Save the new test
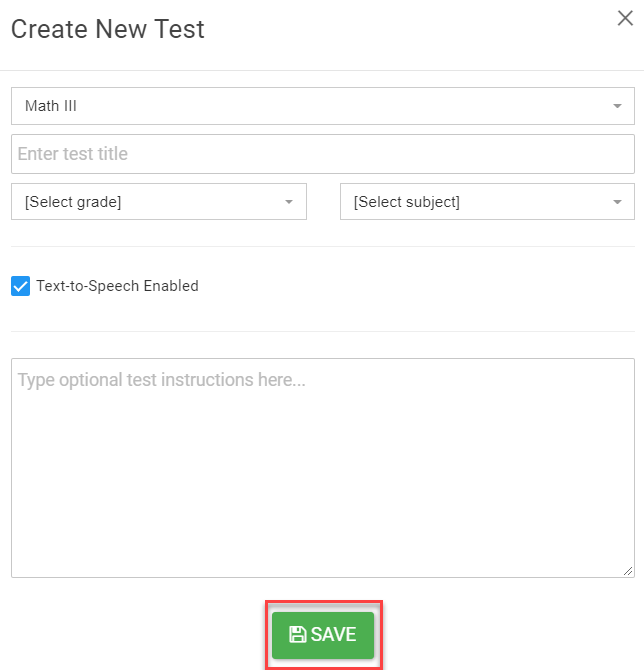The image size is (644, 670). [323, 635]
